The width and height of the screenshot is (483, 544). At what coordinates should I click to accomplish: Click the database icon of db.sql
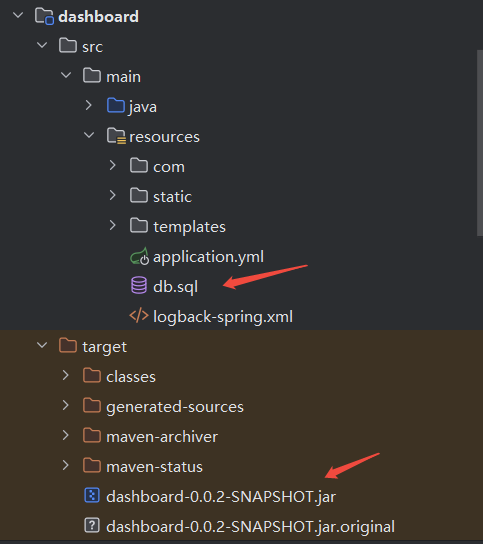[139, 286]
